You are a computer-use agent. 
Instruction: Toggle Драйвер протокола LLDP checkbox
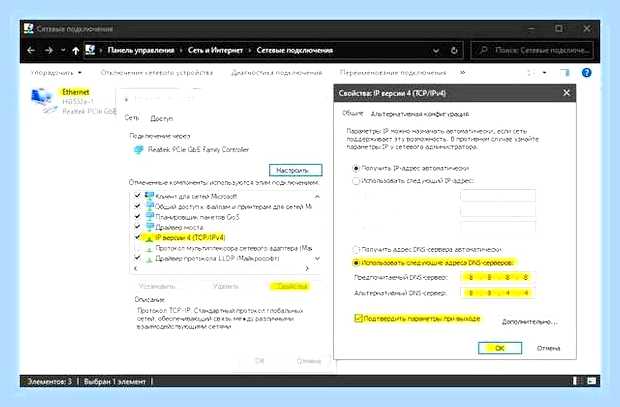click(x=137, y=258)
